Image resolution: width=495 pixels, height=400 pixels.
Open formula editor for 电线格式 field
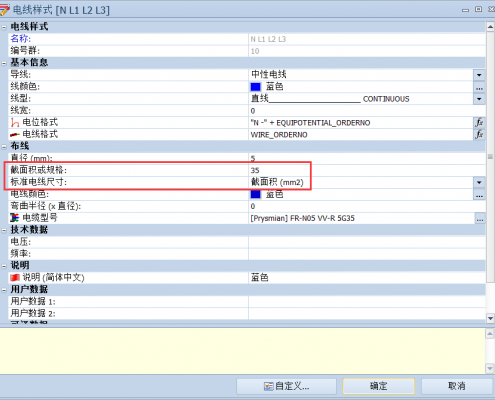point(479,134)
